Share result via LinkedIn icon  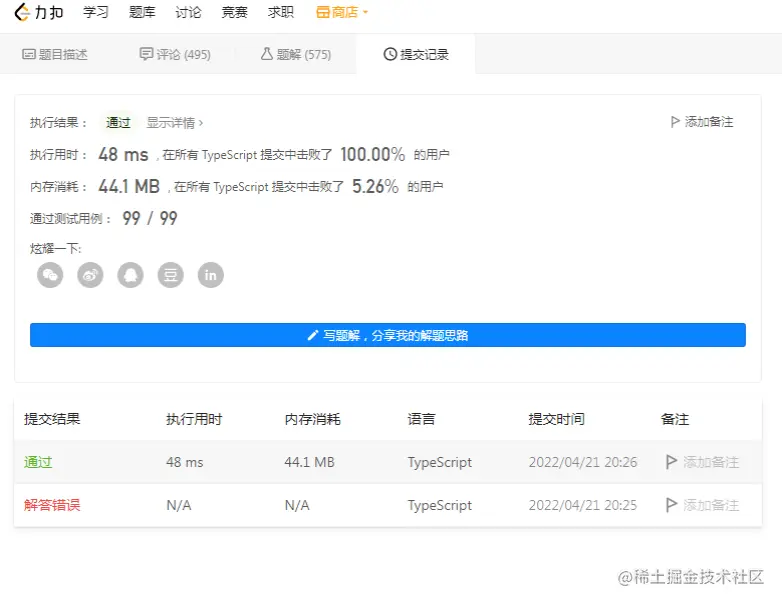coord(210,275)
